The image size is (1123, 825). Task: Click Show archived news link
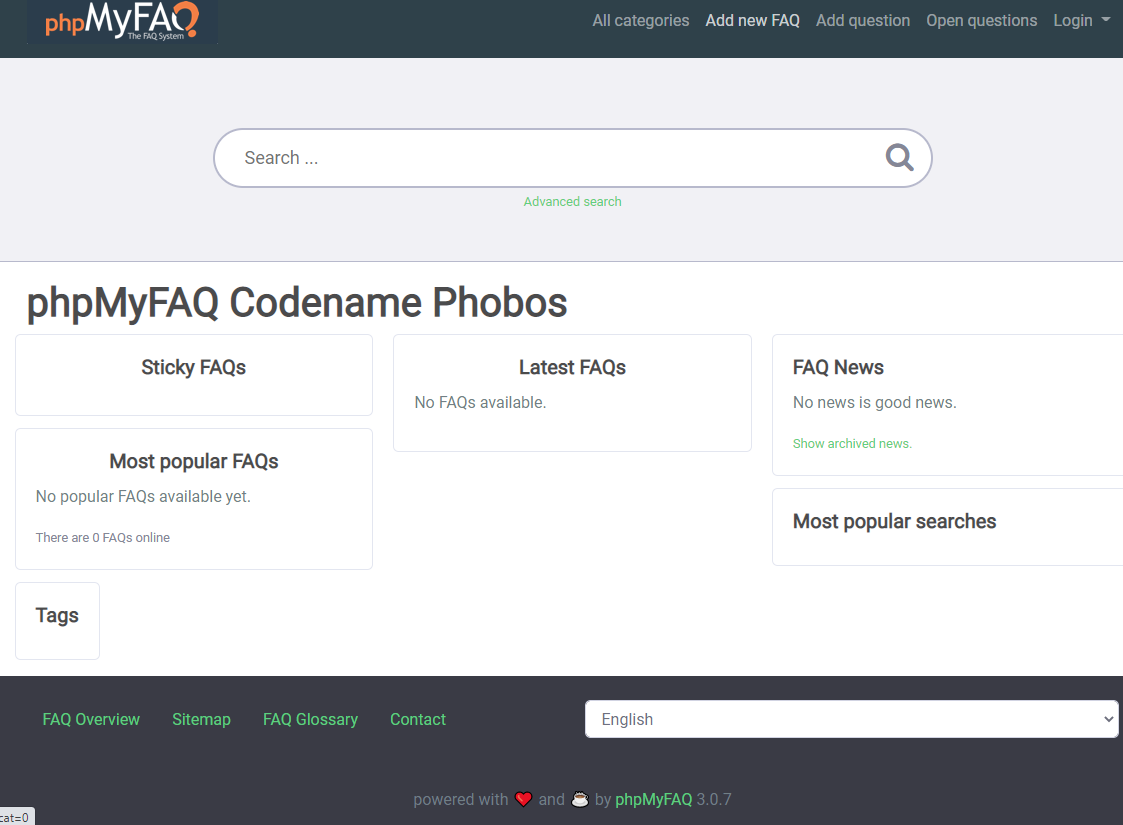pyautogui.click(x=852, y=443)
